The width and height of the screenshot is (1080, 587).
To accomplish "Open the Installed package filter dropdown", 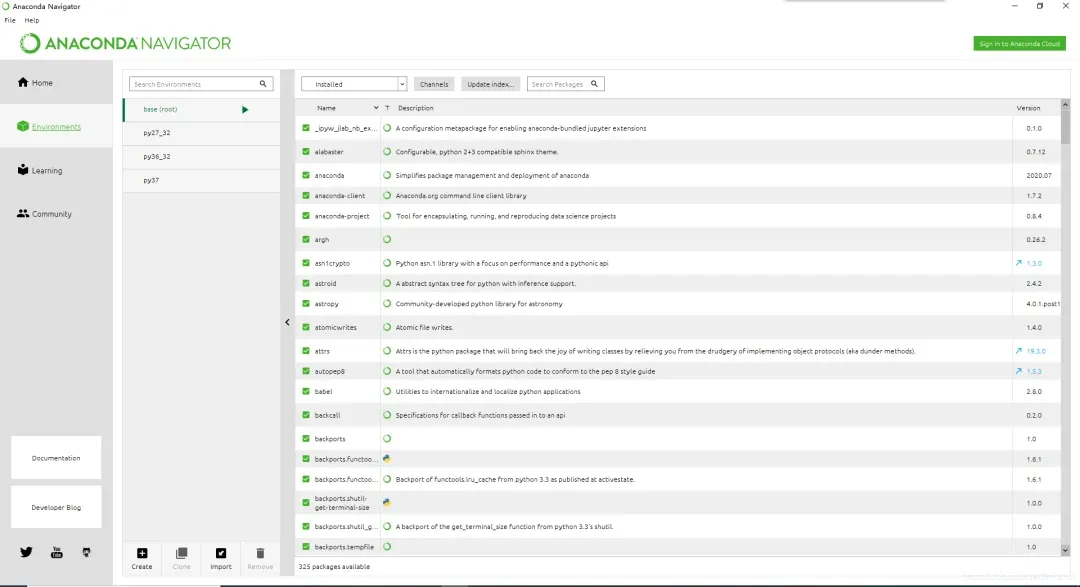I will point(354,84).
